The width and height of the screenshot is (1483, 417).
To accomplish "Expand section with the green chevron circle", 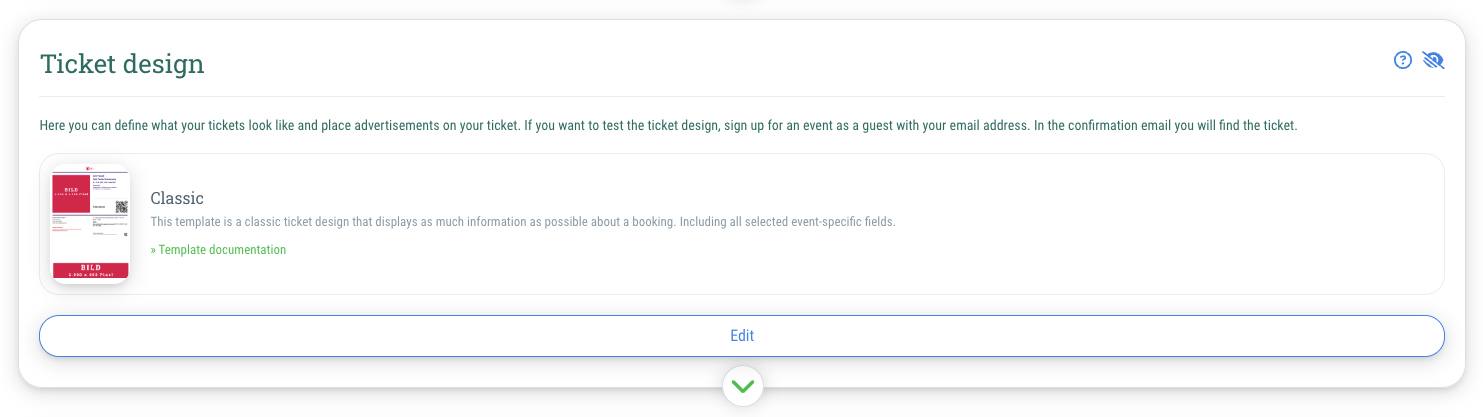I will coord(742,385).
